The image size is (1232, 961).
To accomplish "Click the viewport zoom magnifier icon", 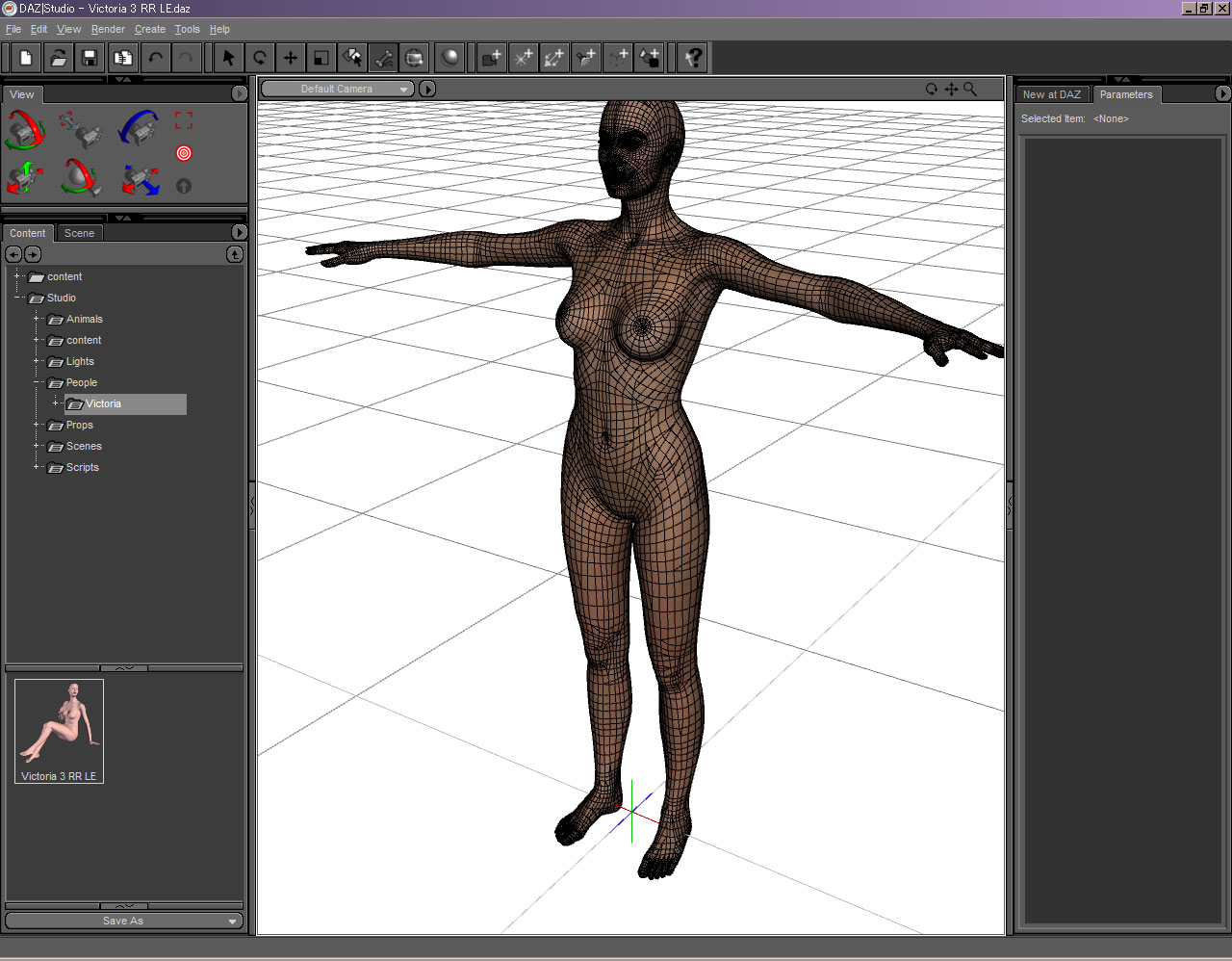I will (970, 89).
